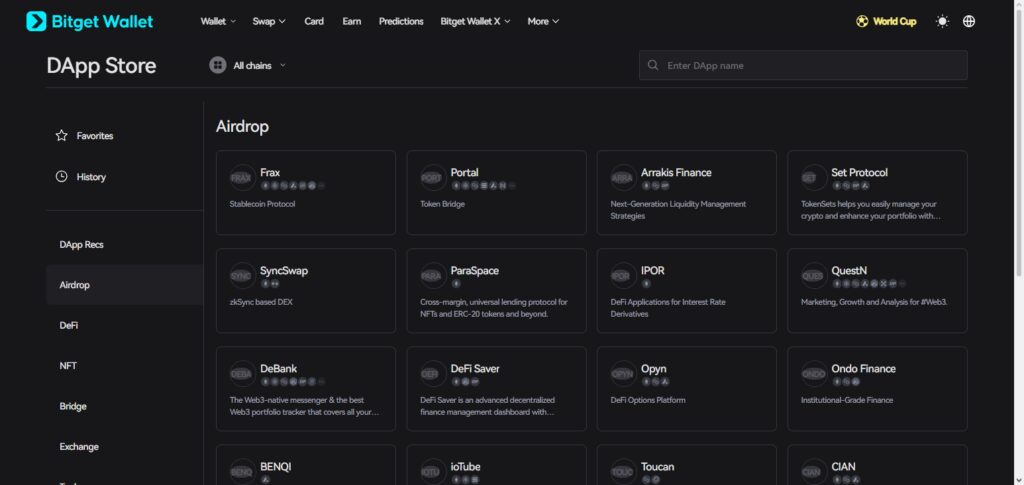This screenshot has height=485, width=1024.
Task: Click the Toucan logo icon
Action: [x=622, y=471]
